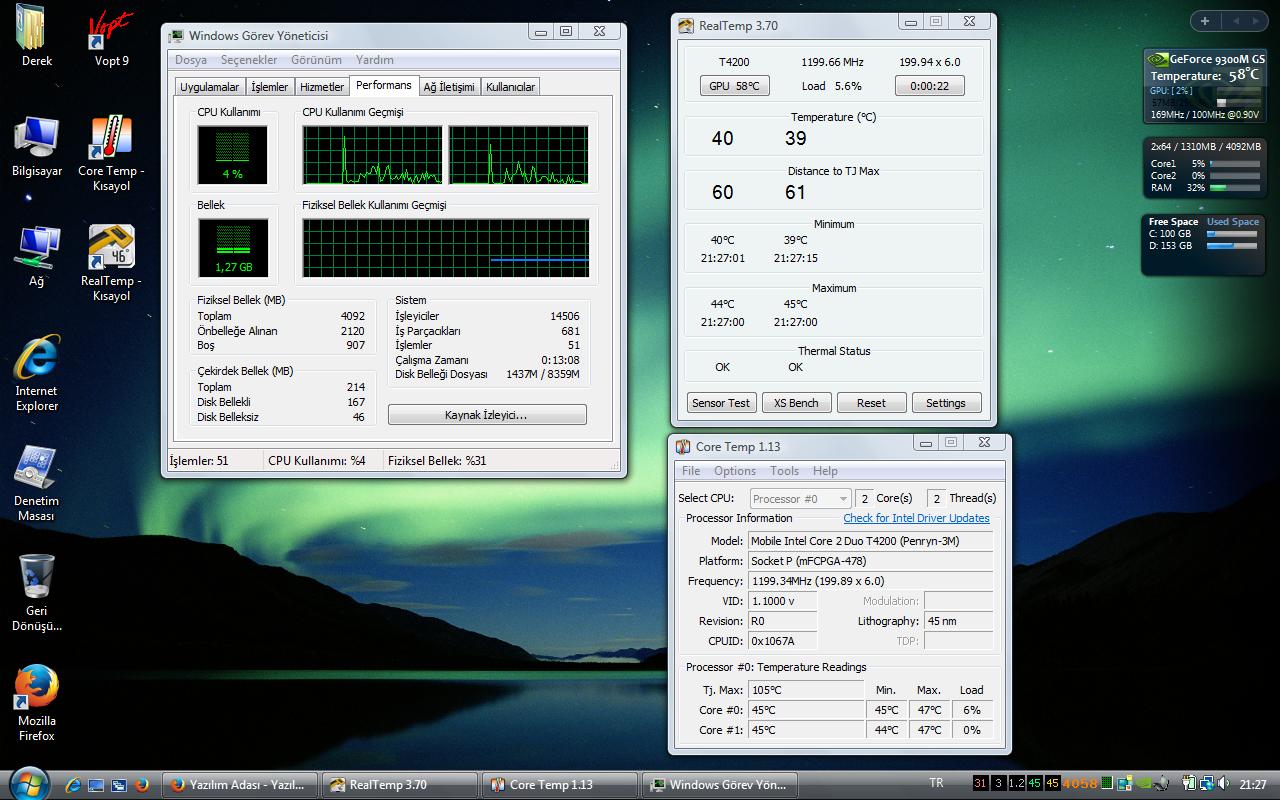Select the Geri Dönüşüm recycle bin icon
Screen dimensions: 1280x800
click(37, 593)
